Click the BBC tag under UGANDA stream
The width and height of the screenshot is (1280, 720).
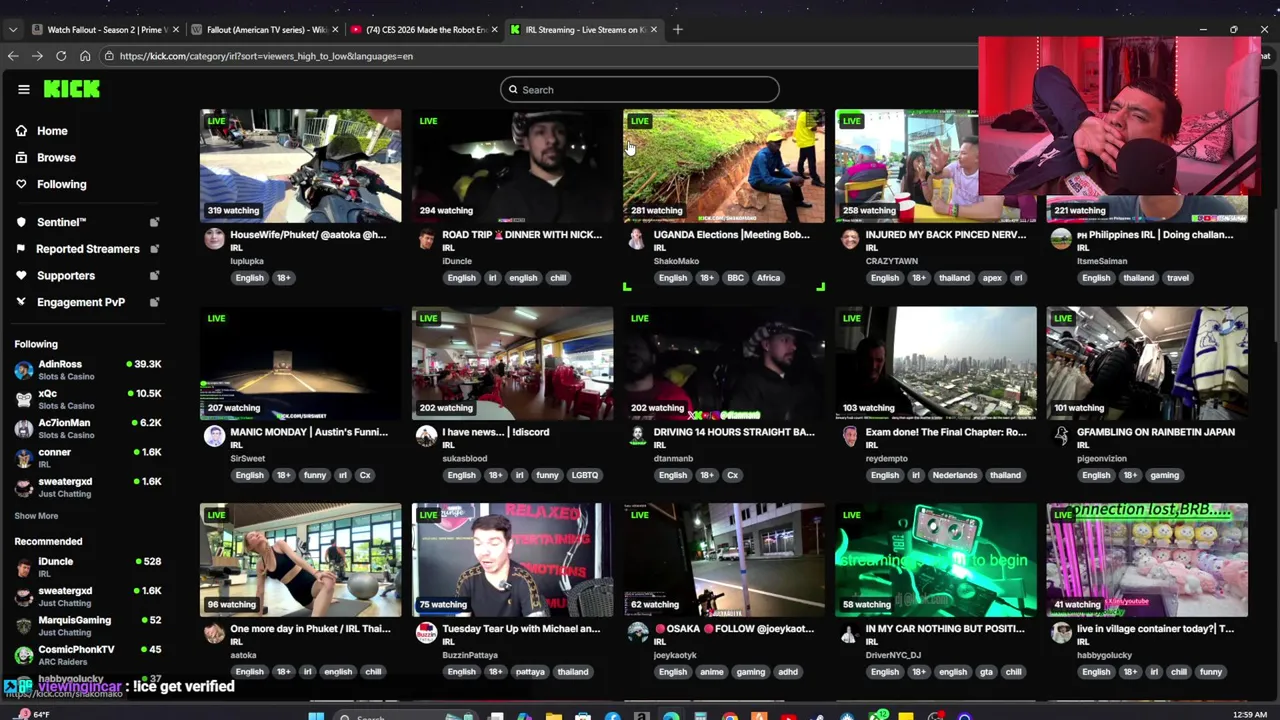(735, 278)
